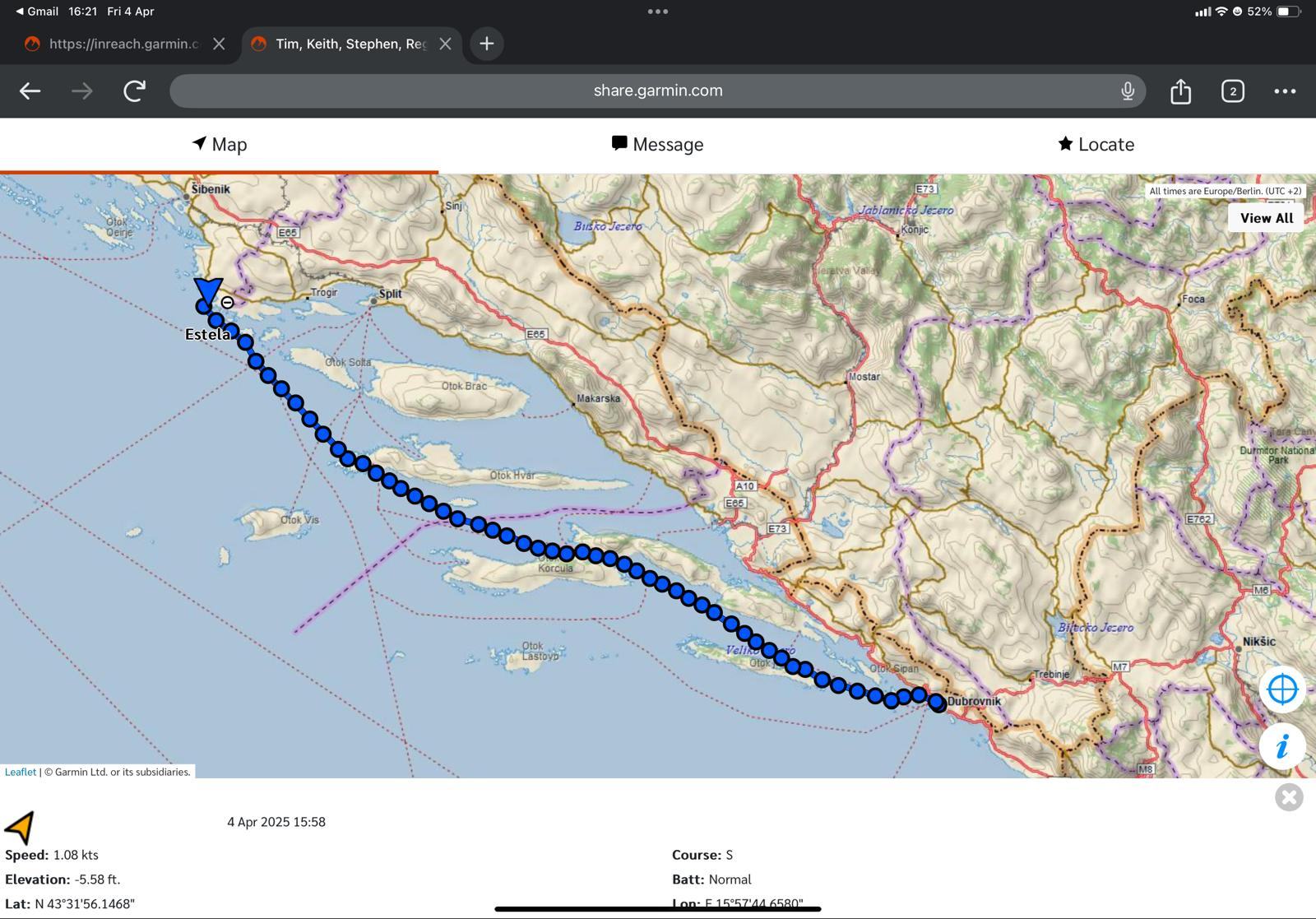Tap the browser back arrow
This screenshot has height=919, width=1316.
point(30,91)
